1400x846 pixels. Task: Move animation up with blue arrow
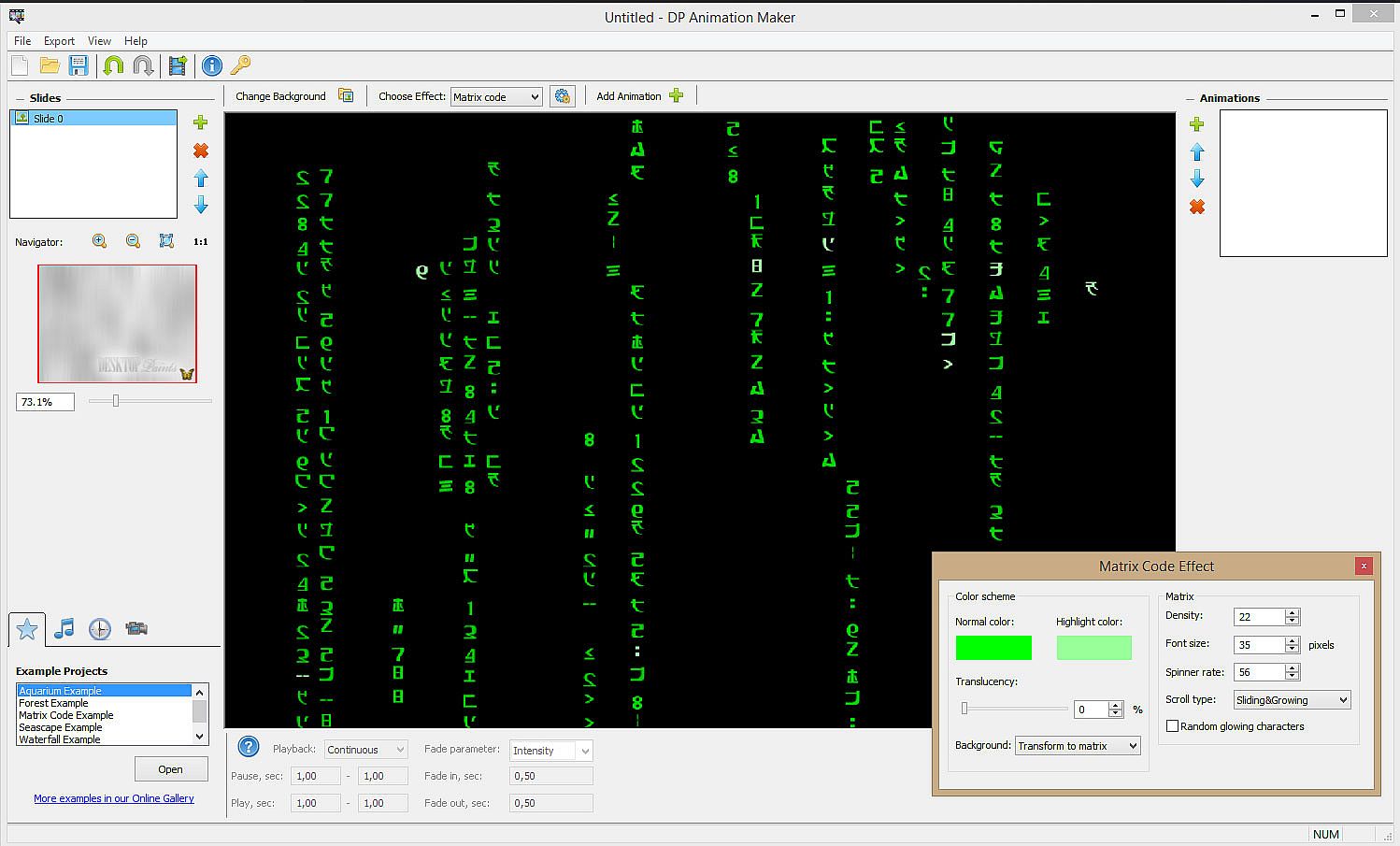1196,151
